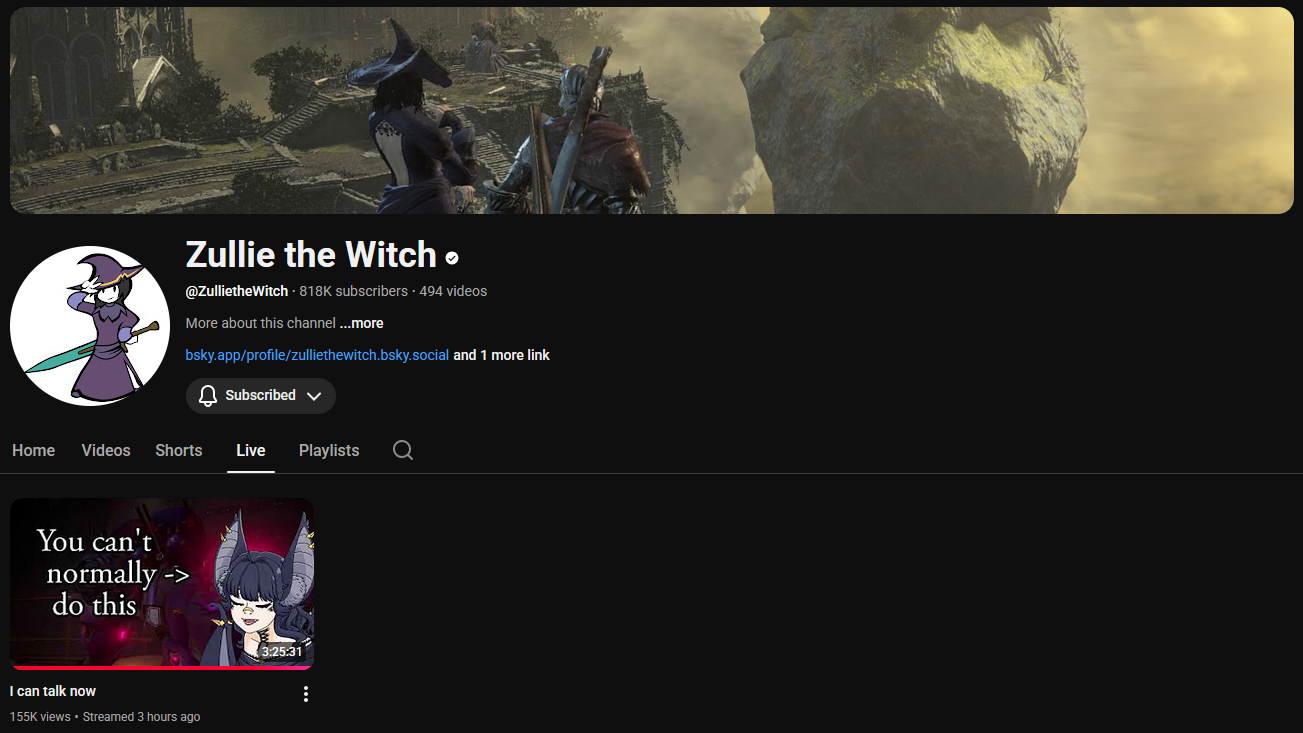Click the '818K subscribers' count
The height and width of the screenshot is (733, 1303).
[x=354, y=291]
